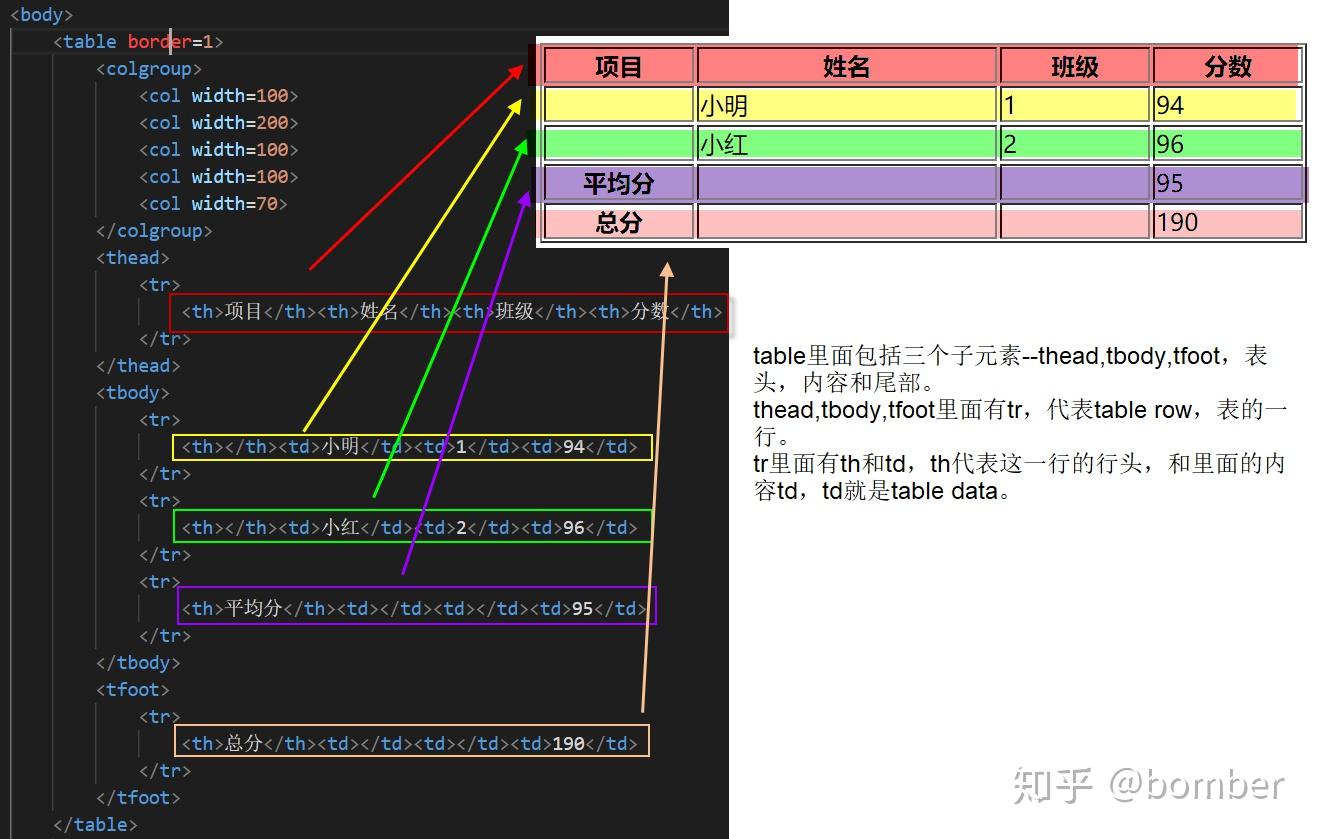
Task: Click the 班级 header cell in rendered table
Action: click(1075, 66)
